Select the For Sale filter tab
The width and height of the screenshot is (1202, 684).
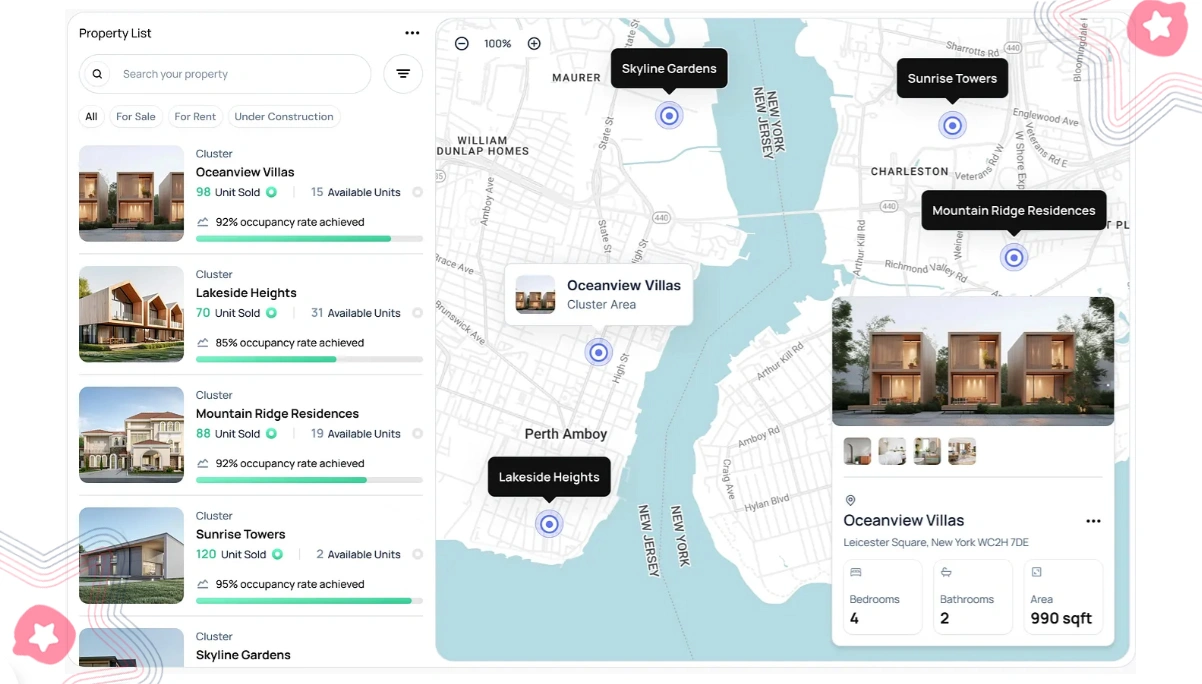[136, 117]
